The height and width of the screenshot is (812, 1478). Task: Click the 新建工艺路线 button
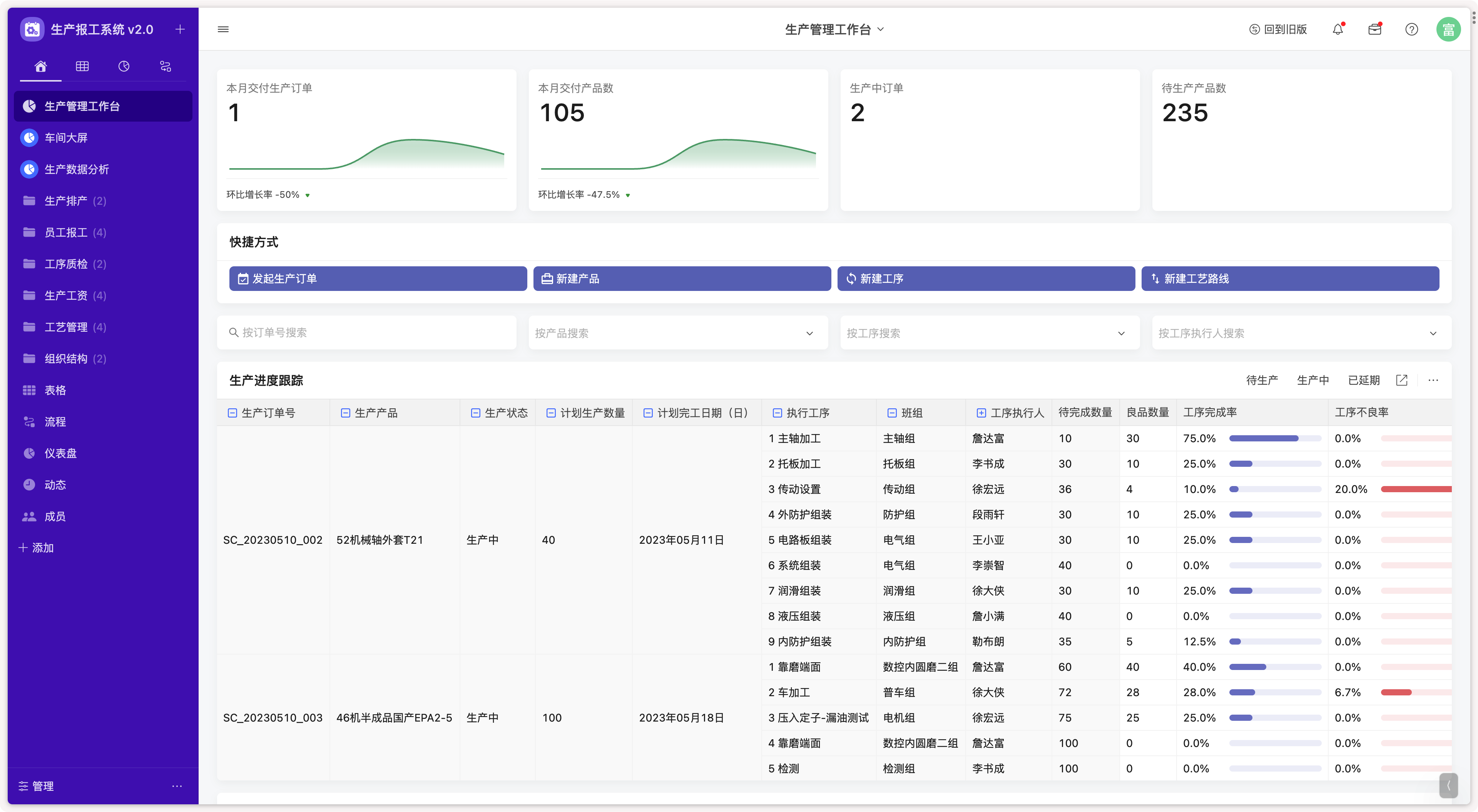point(1290,278)
